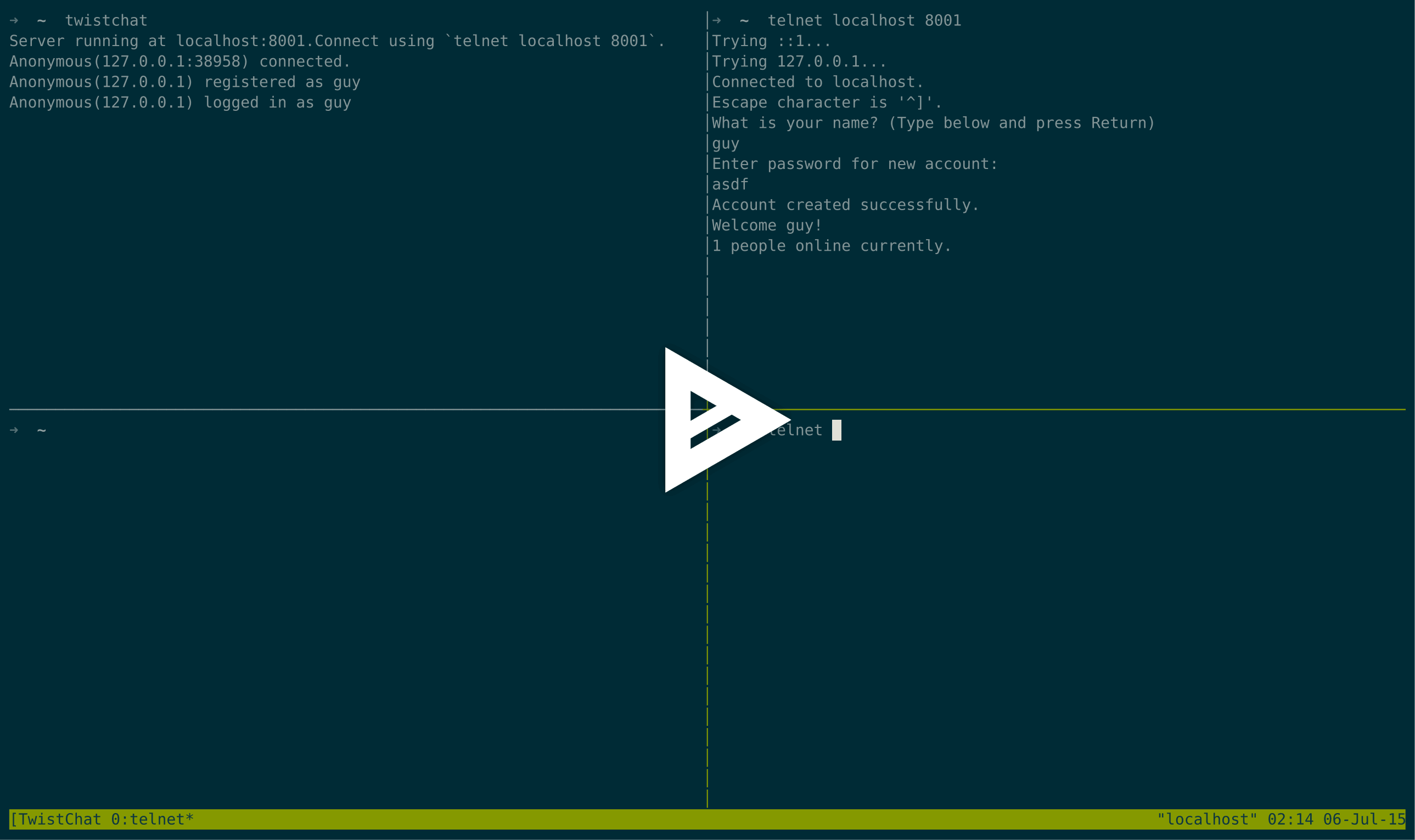
Task: Click 'Account created successfully.' line
Action: pos(845,205)
